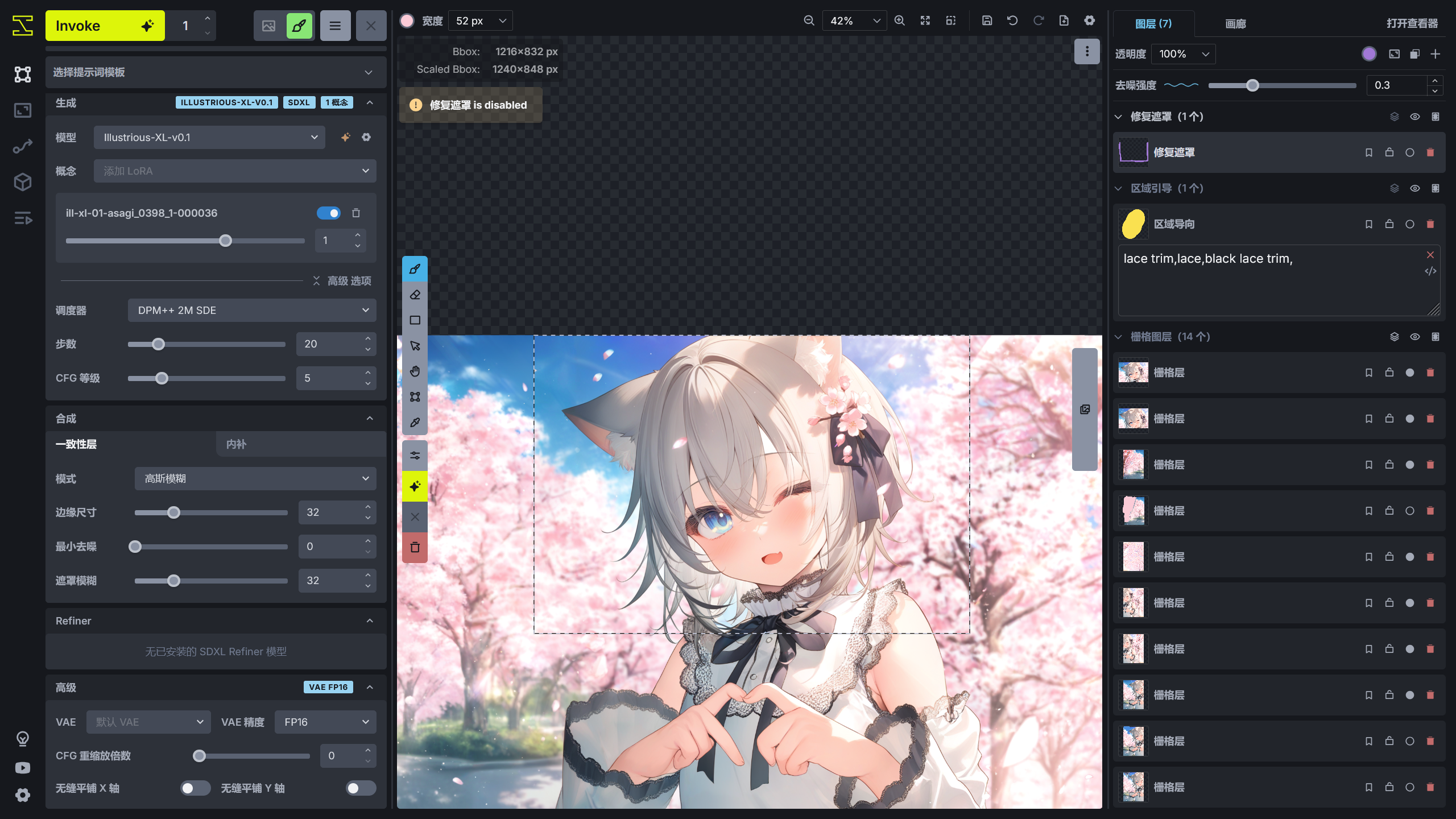The width and height of the screenshot is (1456, 819).
Task: Open the 调度器 DPM++ 2M SDE dropdown
Action: (252, 311)
